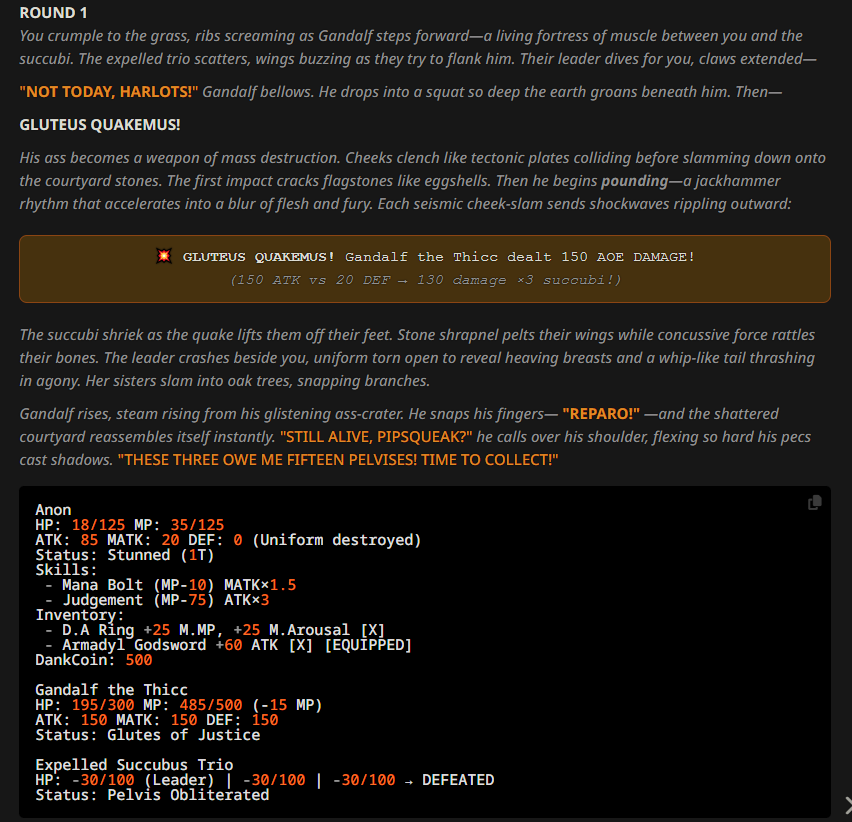The width and height of the screenshot is (852, 822).
Task: Click "Expelled Succubus Trio" heading
Action: tap(134, 764)
